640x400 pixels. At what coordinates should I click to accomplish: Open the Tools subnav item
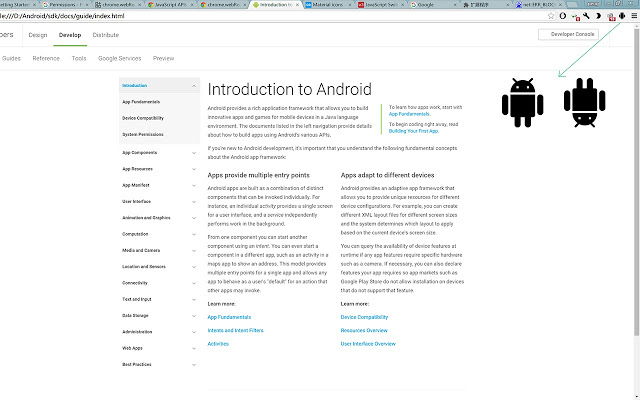79,58
